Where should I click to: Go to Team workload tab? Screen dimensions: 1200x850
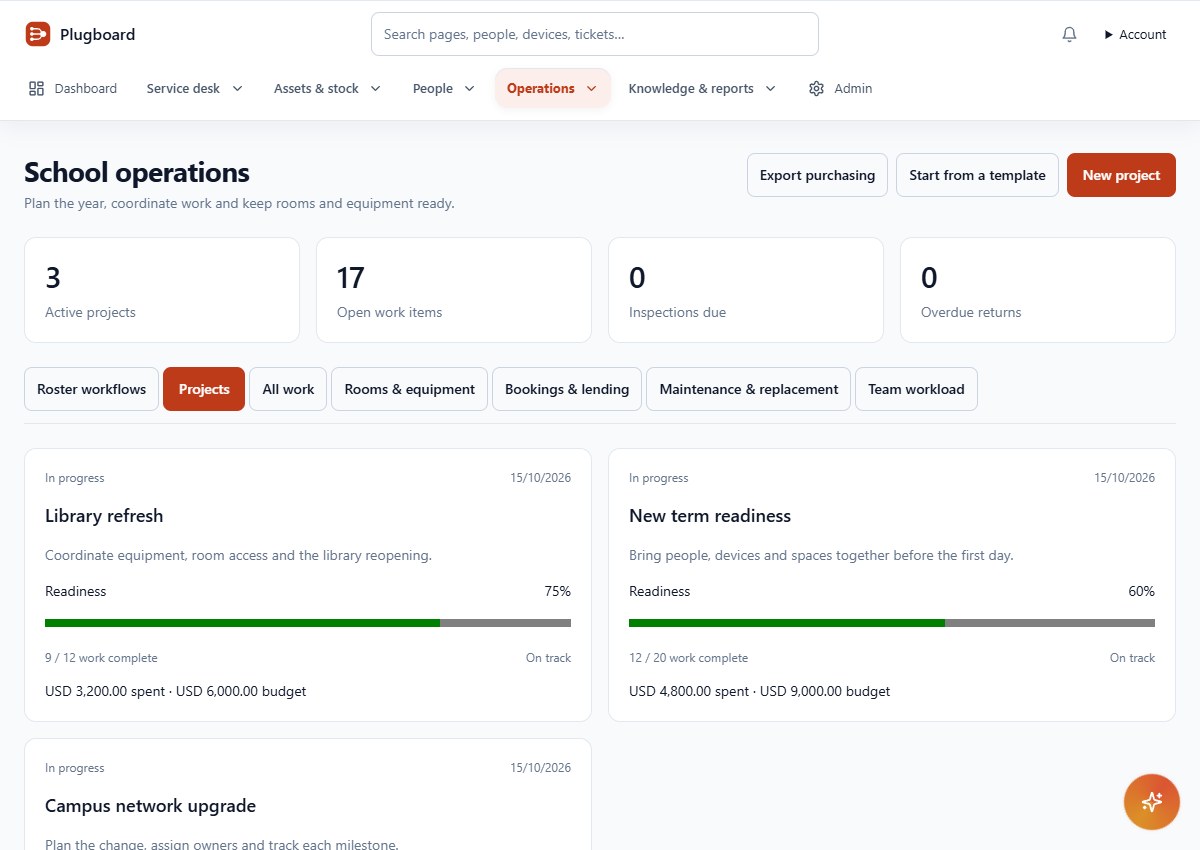[x=916, y=389]
